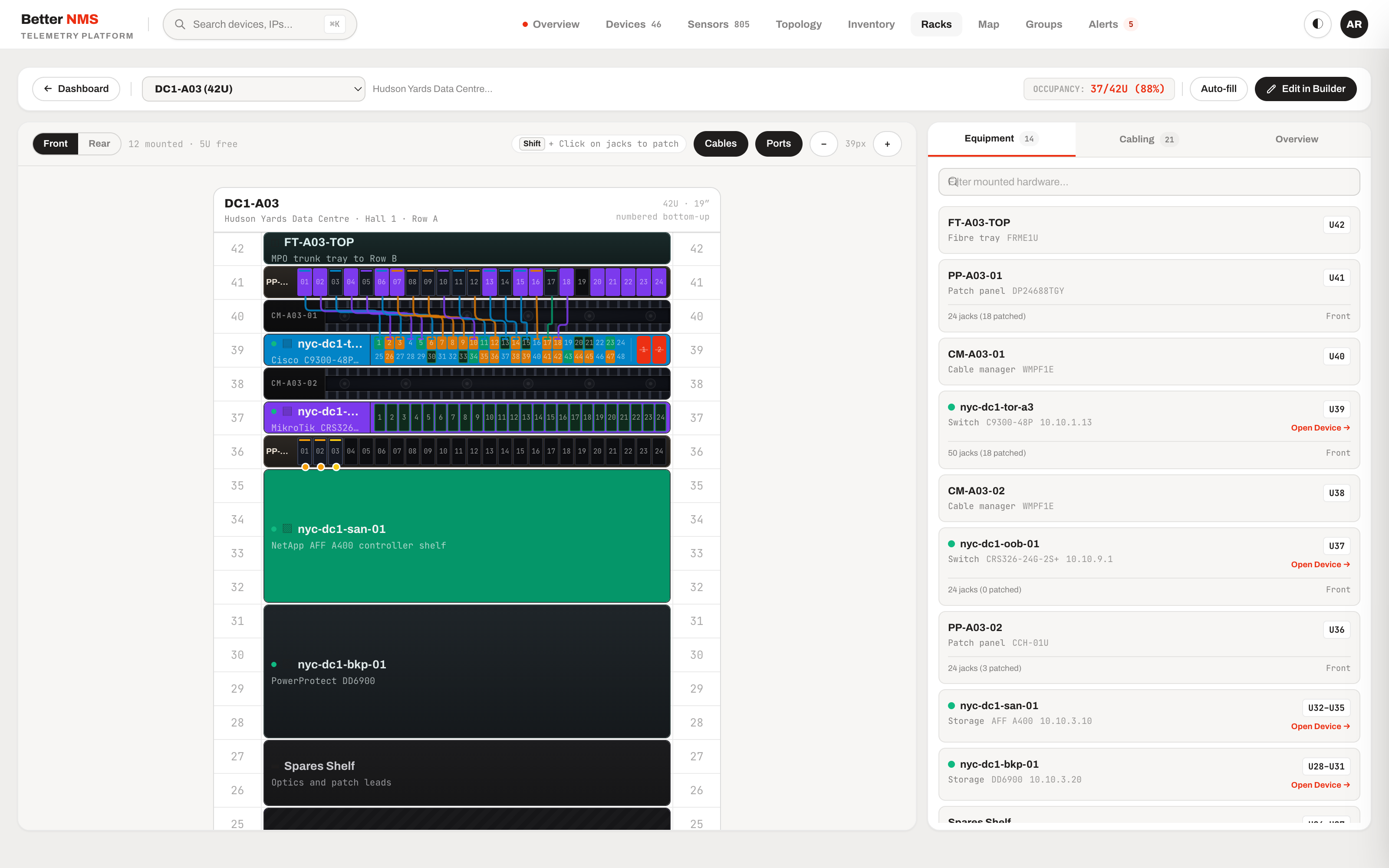Click the Auto-fill button
Image resolution: width=1389 pixels, height=868 pixels.
1218,89
